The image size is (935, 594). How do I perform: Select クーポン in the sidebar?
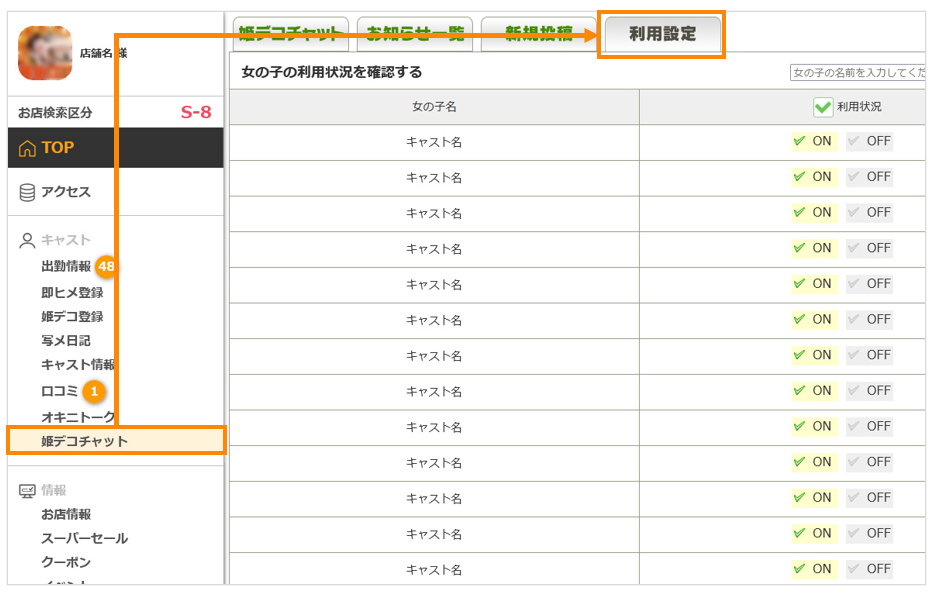[x=66, y=563]
